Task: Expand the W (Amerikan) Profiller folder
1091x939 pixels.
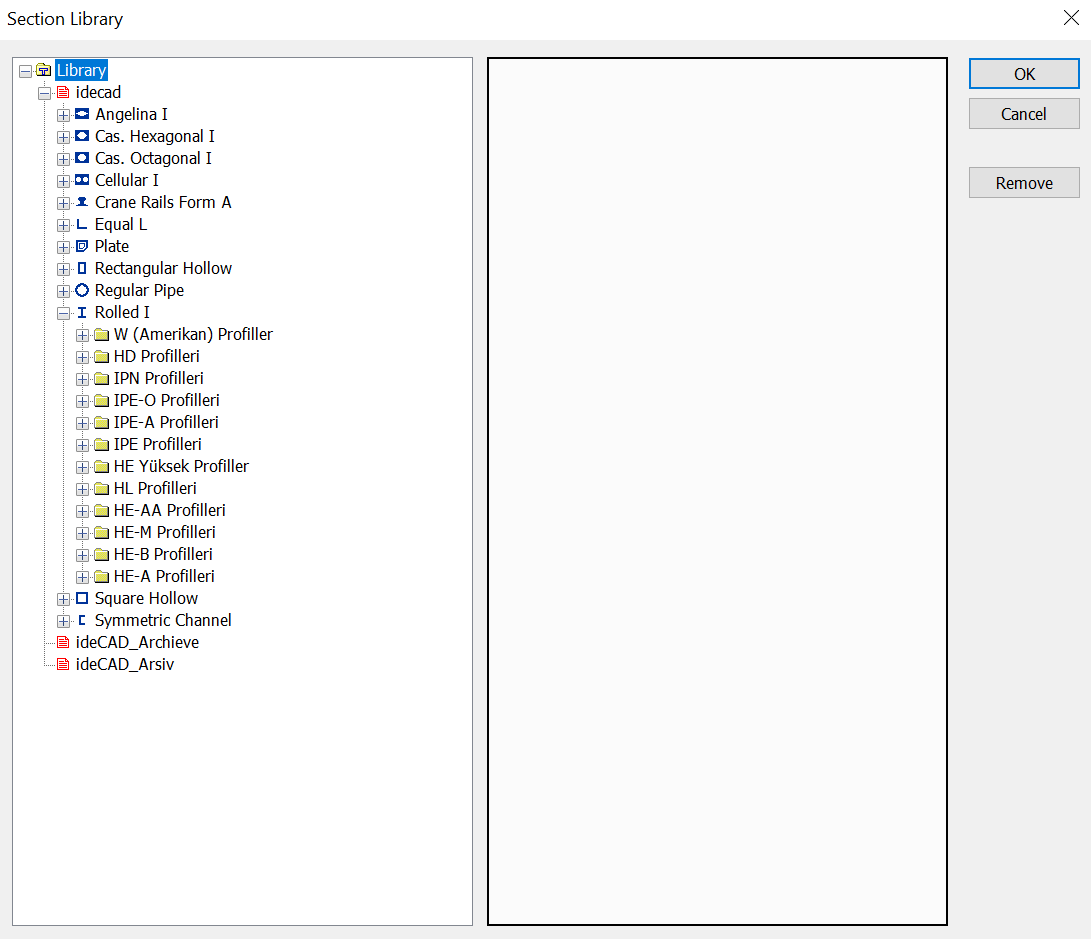Action: click(x=82, y=334)
